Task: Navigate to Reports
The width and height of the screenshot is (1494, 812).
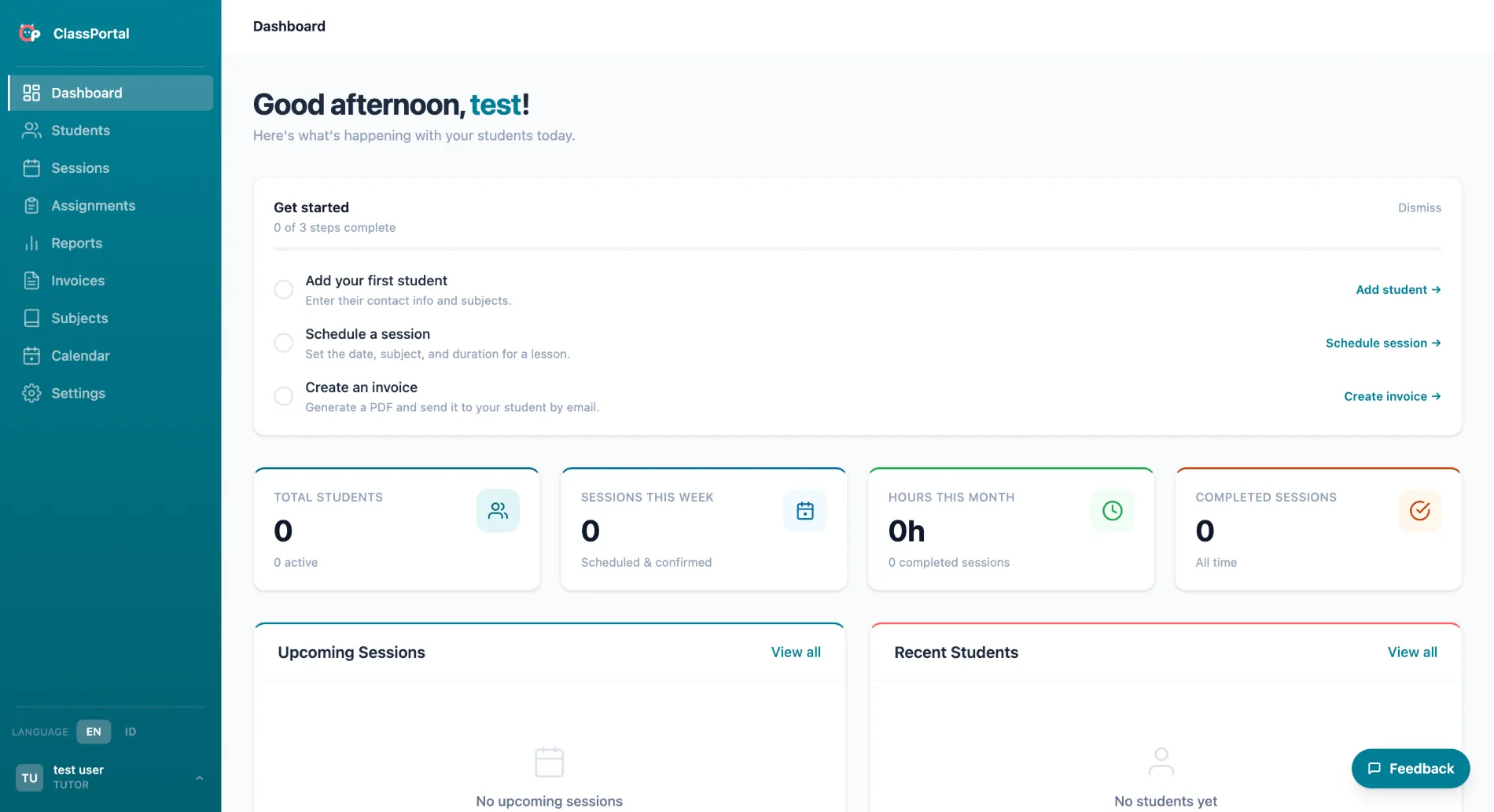Action: (111, 244)
